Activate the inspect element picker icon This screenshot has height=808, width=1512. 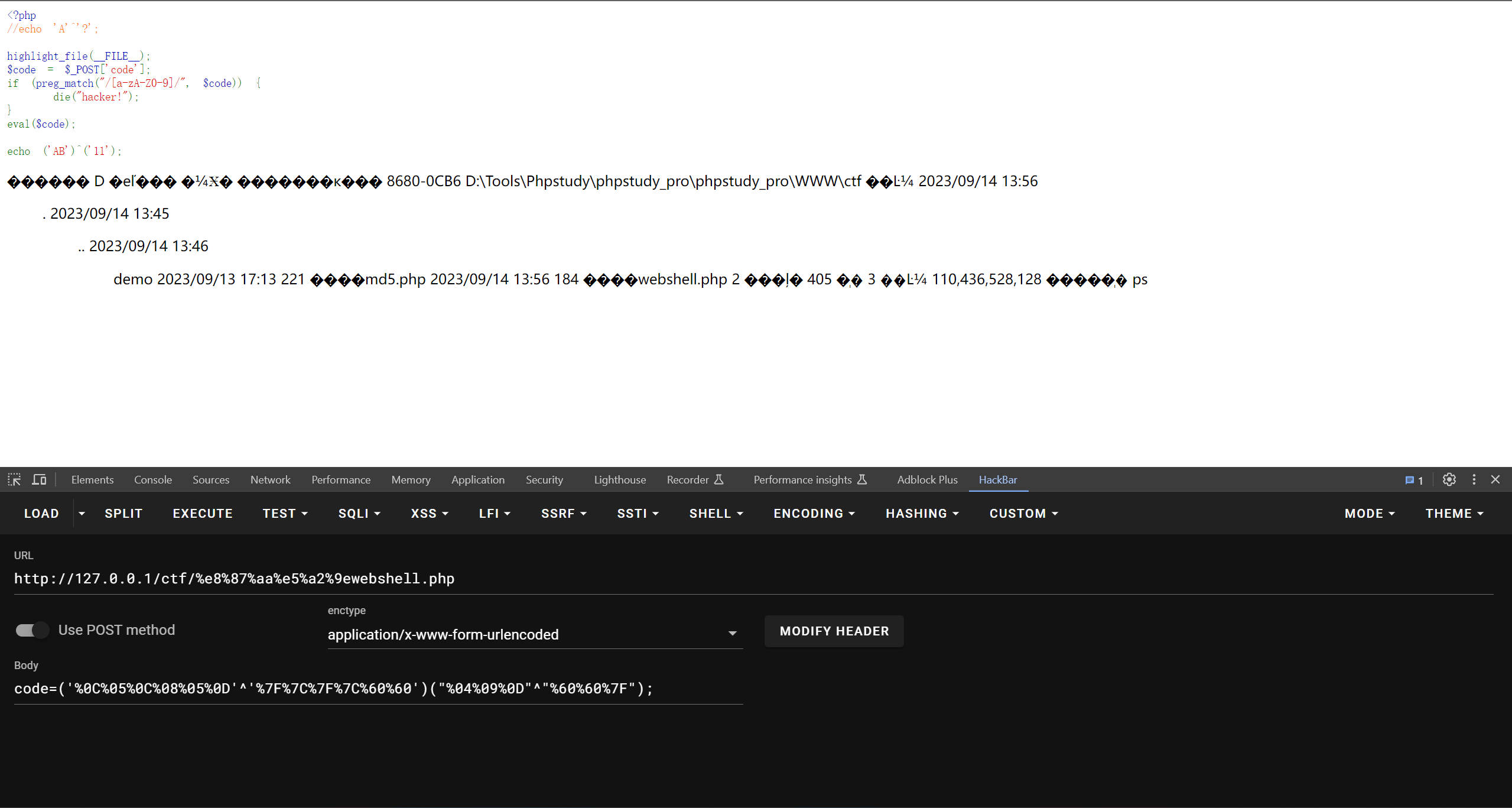(14, 479)
